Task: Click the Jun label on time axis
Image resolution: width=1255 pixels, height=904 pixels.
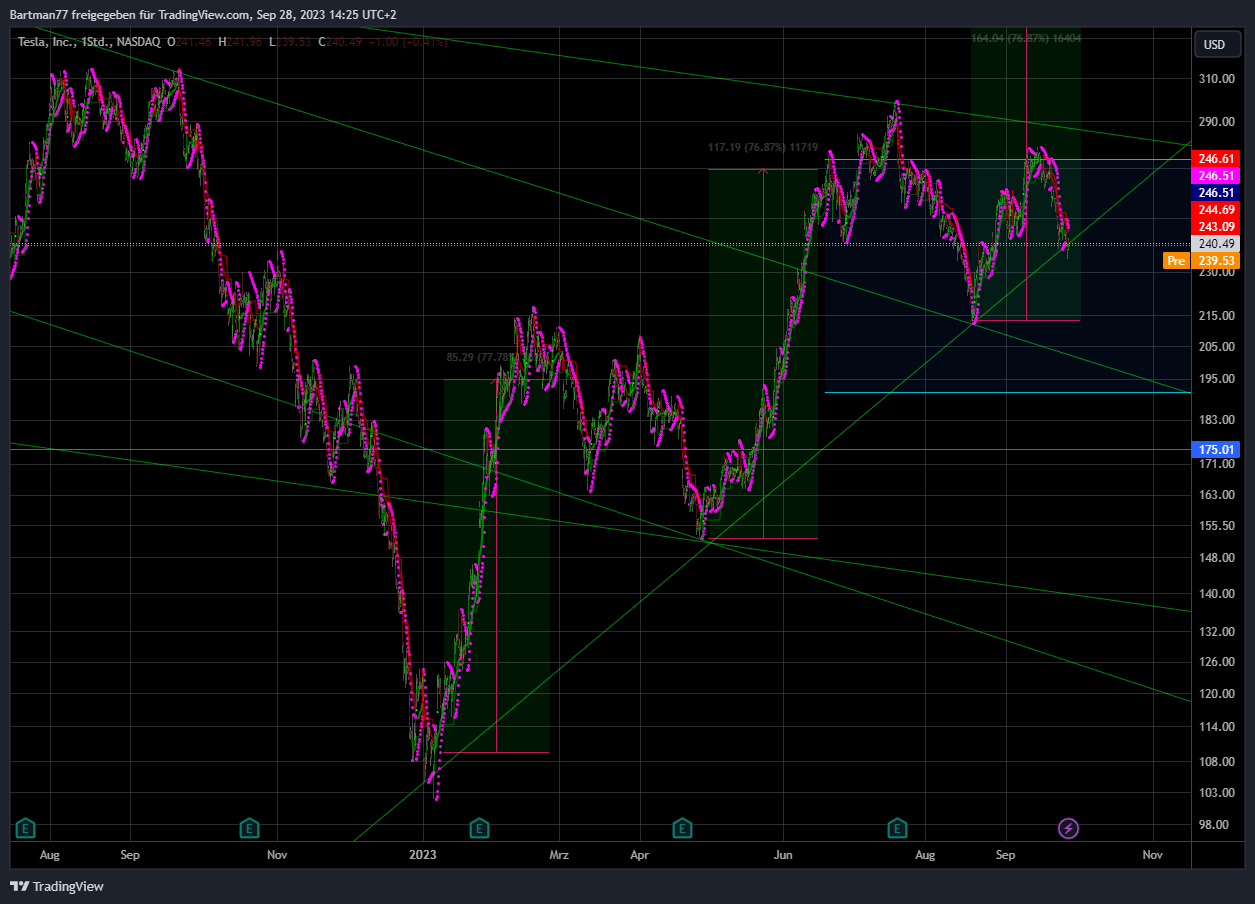Action: pos(783,855)
